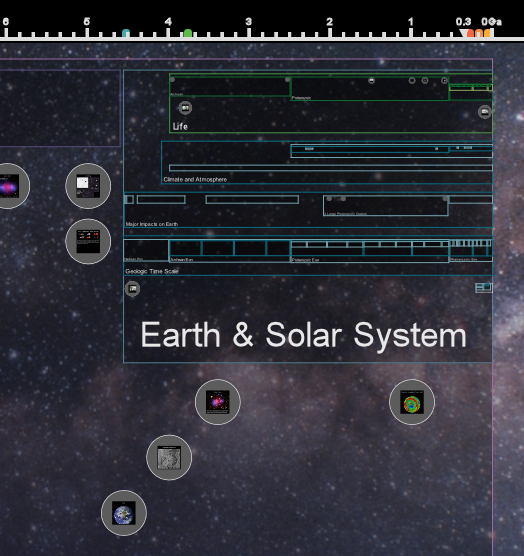Click the 2 label on the time axis

tap(329, 22)
